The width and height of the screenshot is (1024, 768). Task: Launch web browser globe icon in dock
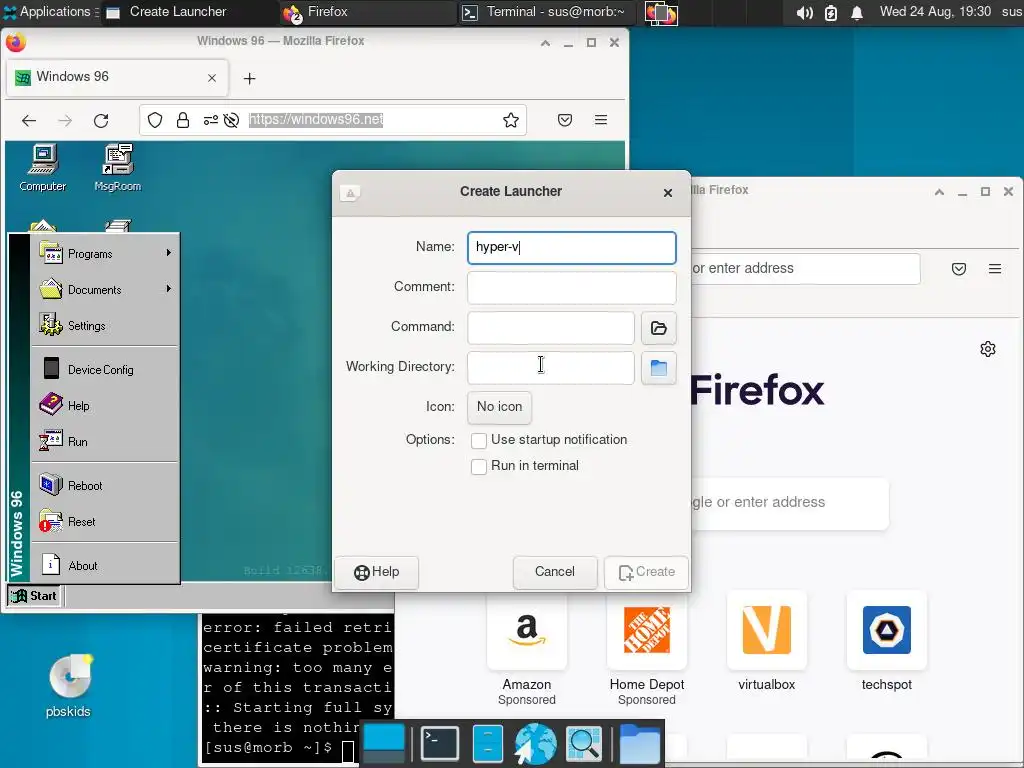point(535,744)
